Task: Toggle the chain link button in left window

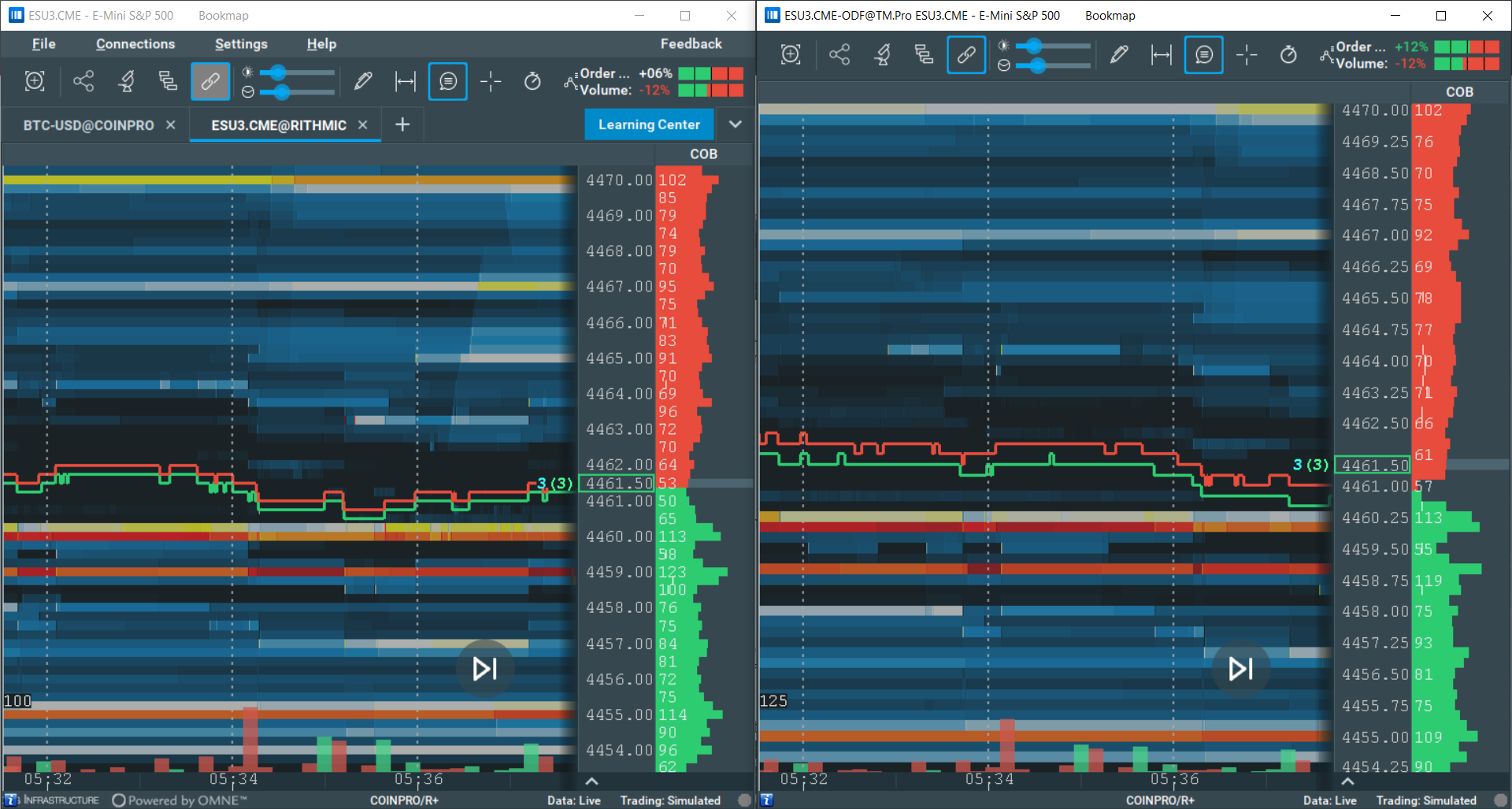Action: tap(210, 81)
